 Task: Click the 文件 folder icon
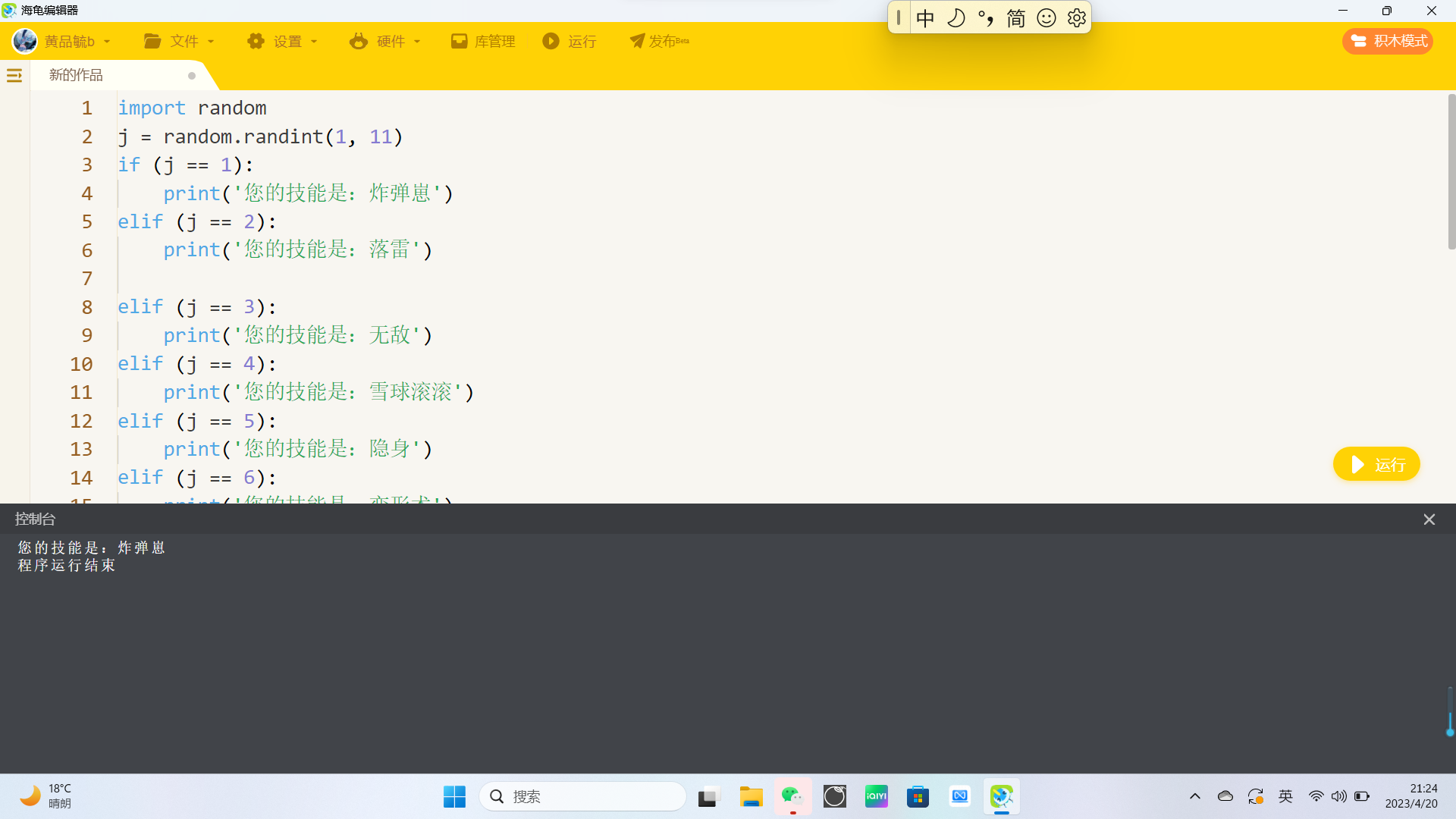pos(152,41)
